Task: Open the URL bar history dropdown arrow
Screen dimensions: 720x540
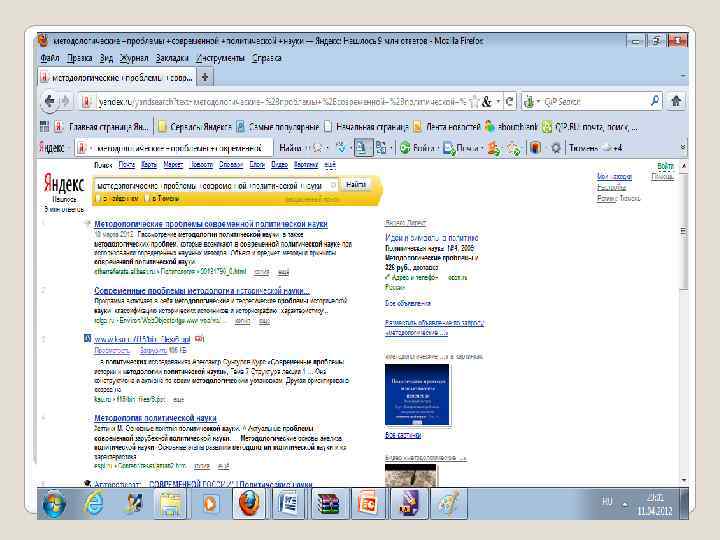Action: point(498,101)
